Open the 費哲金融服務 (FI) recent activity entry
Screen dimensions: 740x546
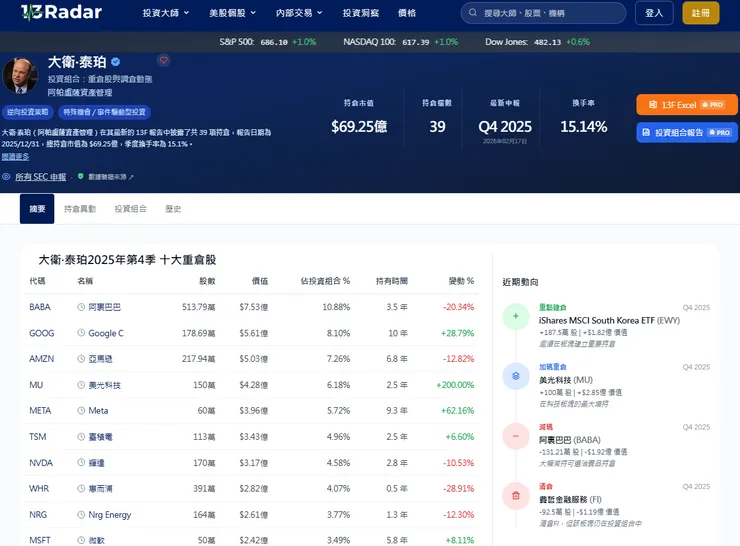click(570, 499)
